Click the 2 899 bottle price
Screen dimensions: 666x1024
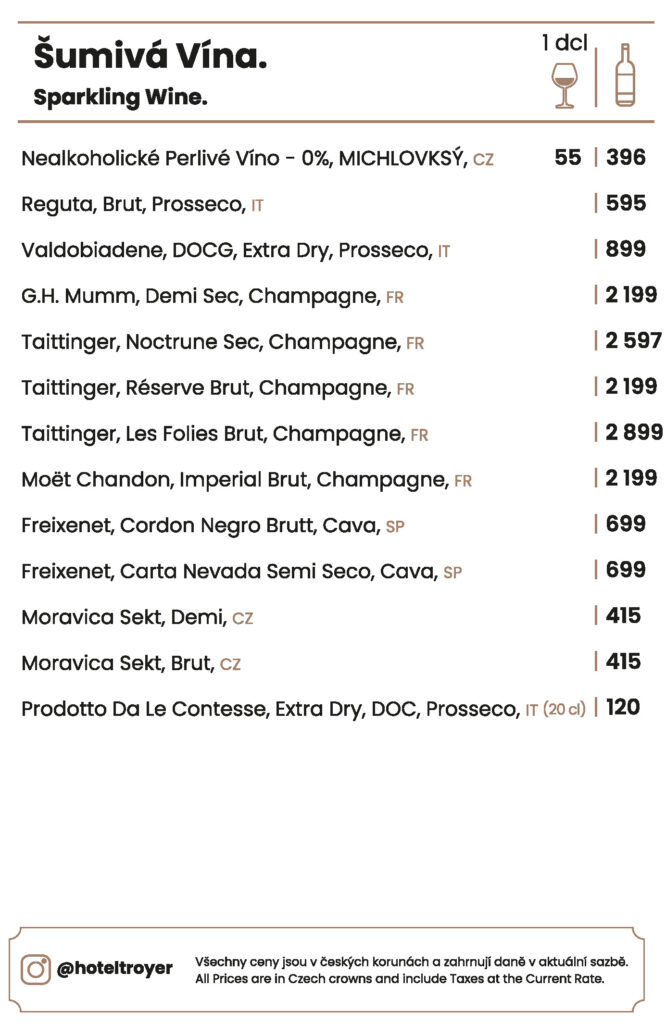point(634,432)
